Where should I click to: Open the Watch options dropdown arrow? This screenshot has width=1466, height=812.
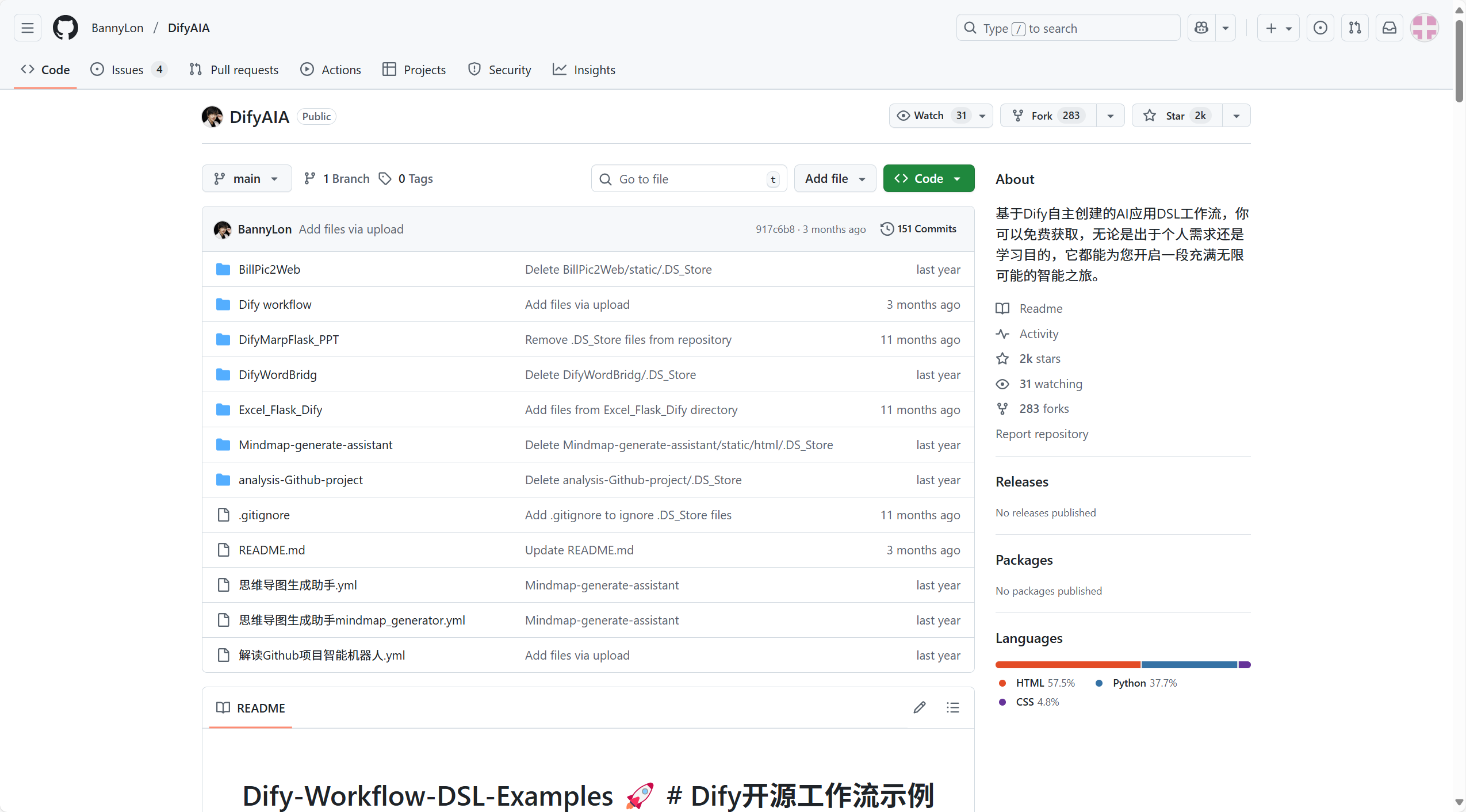[x=982, y=115]
